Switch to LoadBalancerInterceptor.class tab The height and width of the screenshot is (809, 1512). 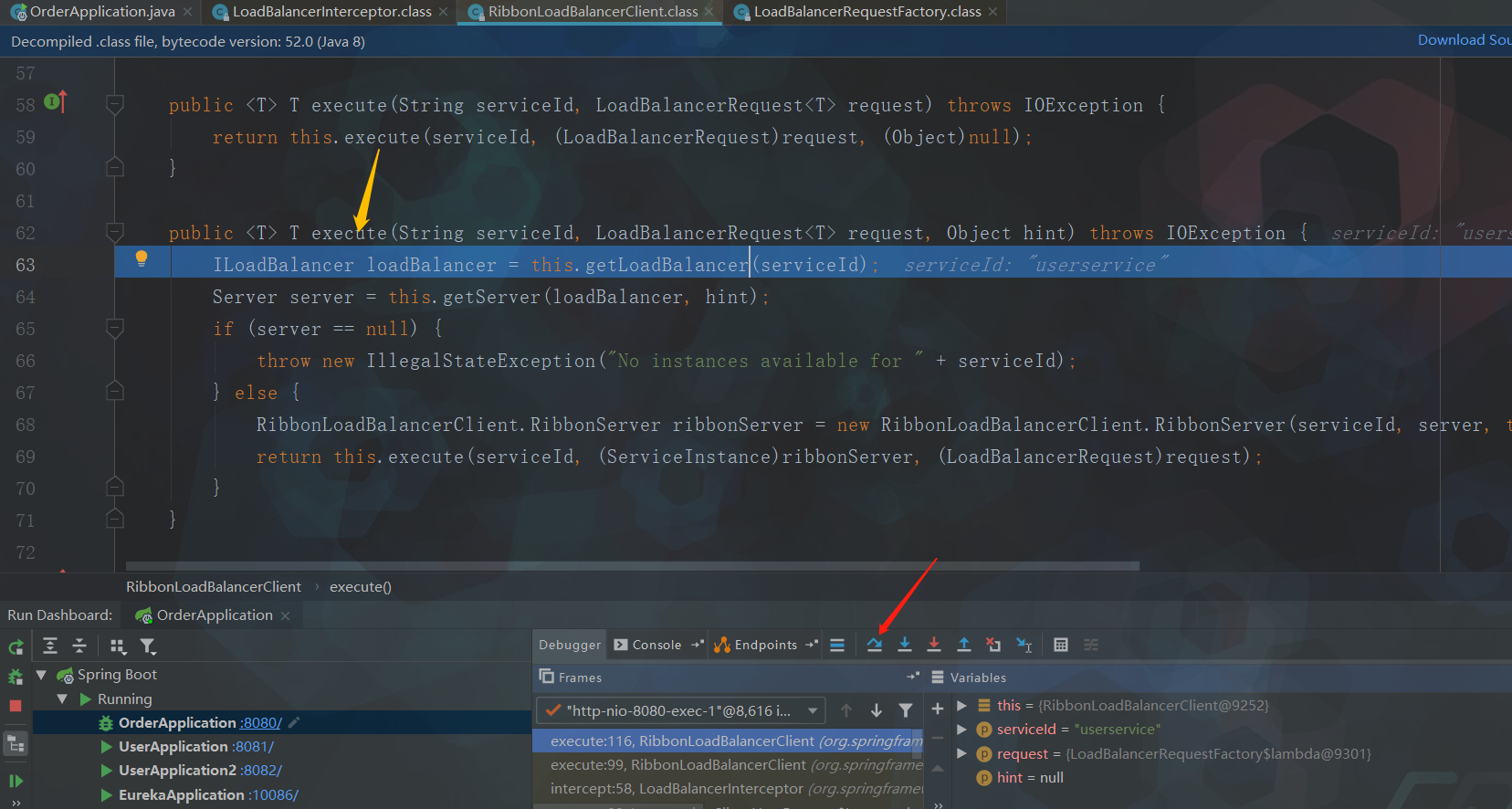tap(331, 12)
